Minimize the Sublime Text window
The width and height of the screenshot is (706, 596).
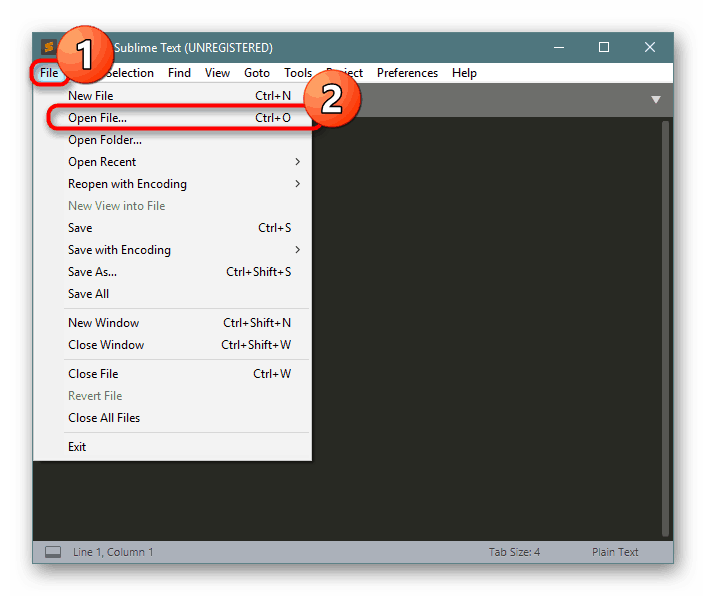coord(559,47)
